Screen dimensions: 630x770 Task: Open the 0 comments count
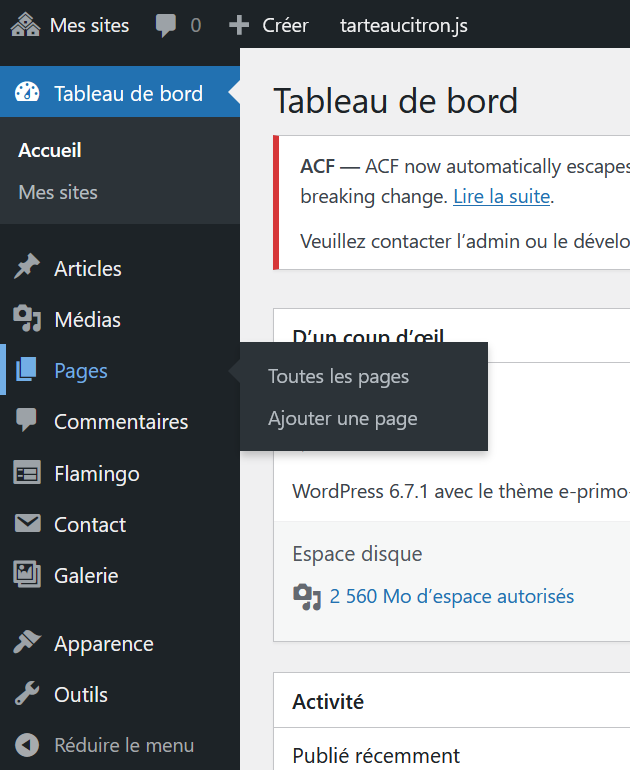(195, 25)
